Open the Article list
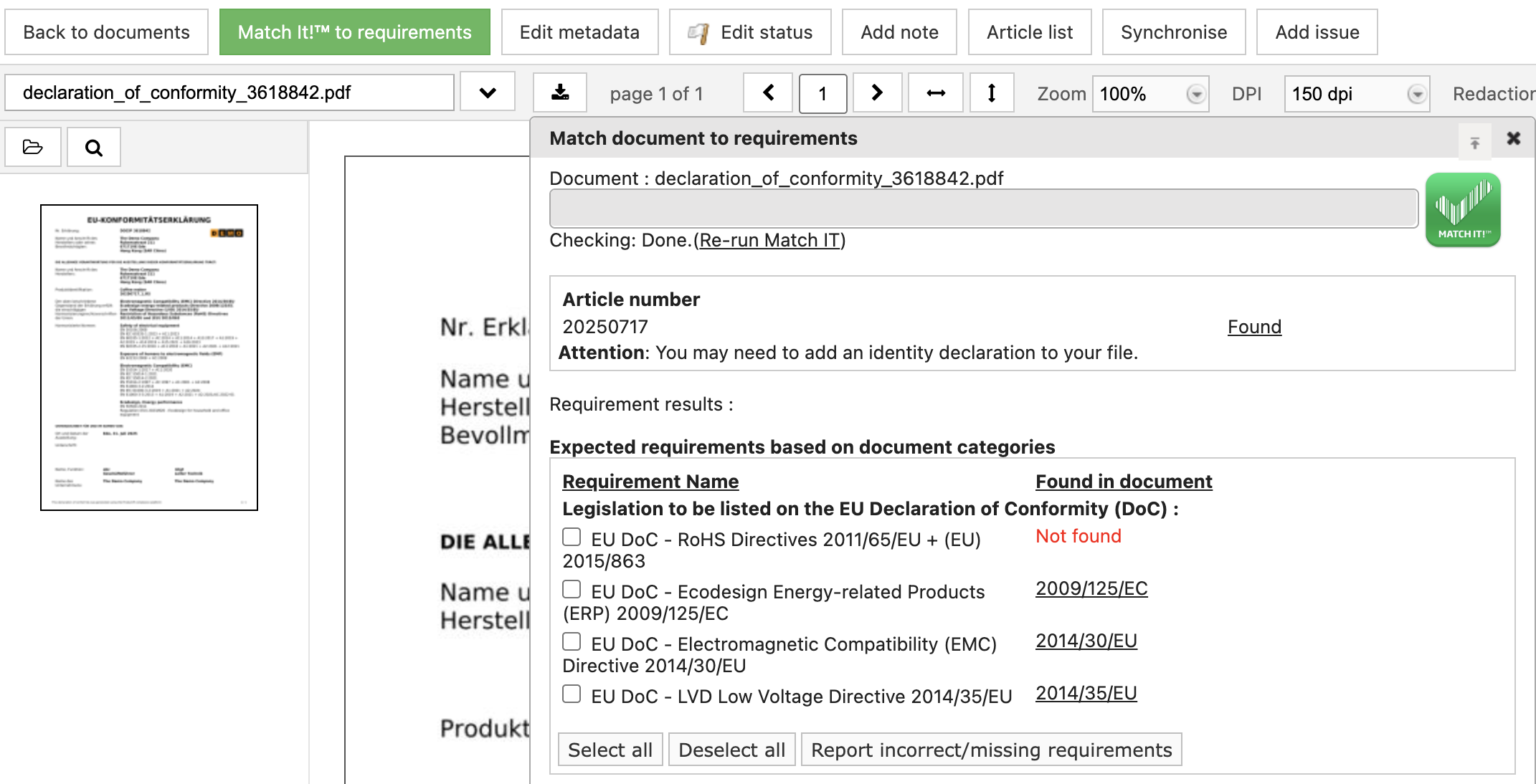The height and width of the screenshot is (784, 1536). (1030, 32)
